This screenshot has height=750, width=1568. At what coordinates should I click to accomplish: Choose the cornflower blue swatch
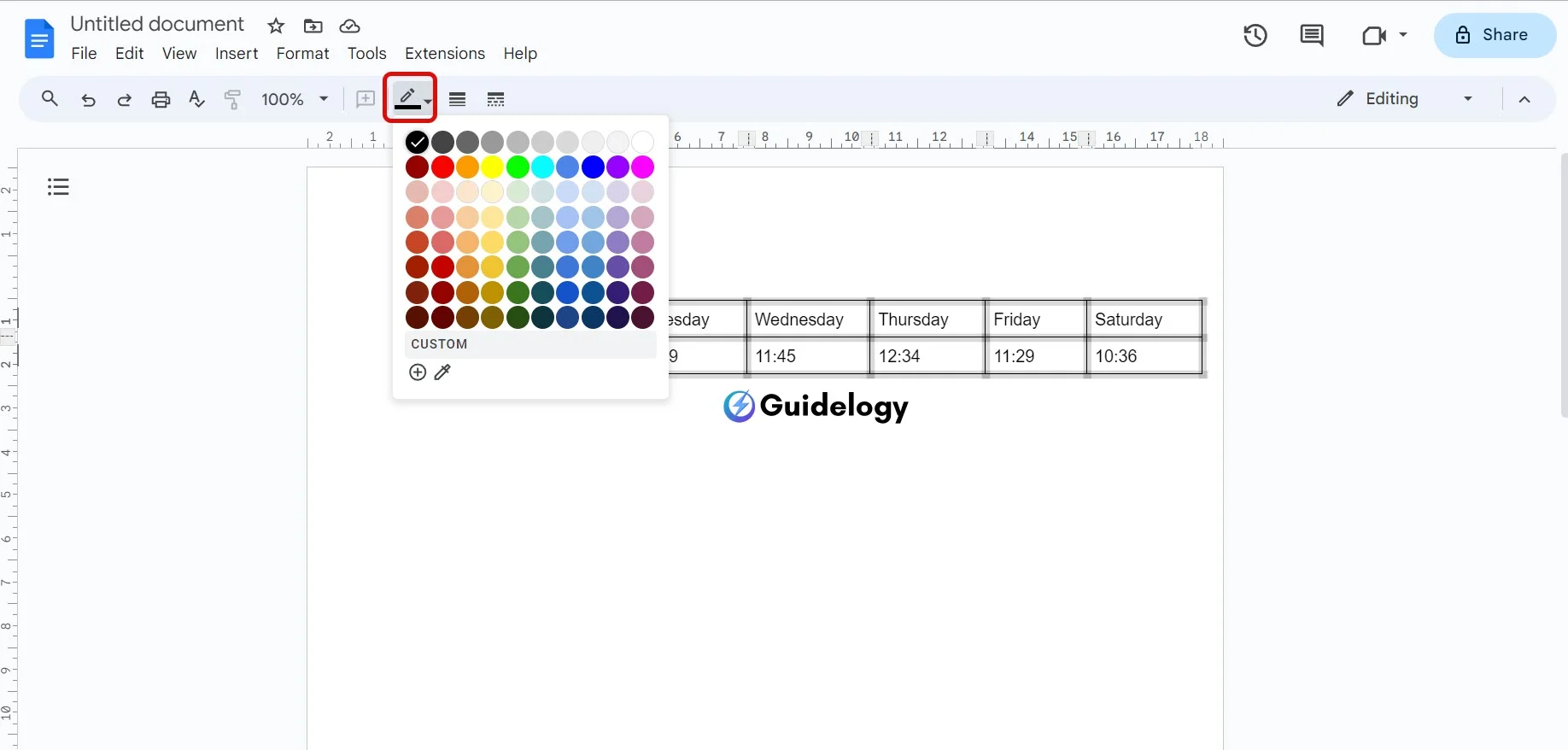pyautogui.click(x=568, y=167)
